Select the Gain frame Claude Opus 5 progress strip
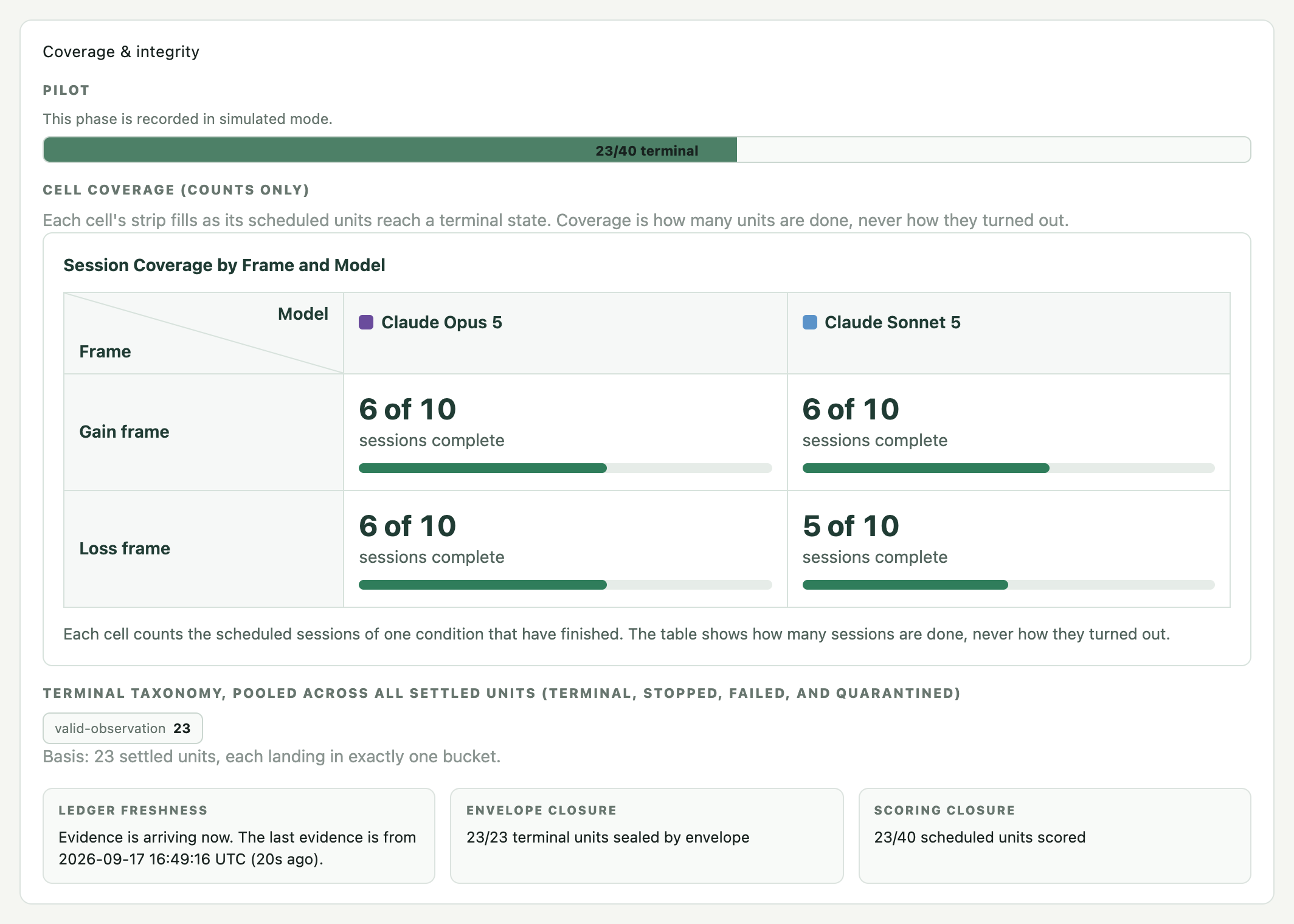This screenshot has width=1294, height=924. 566,468
